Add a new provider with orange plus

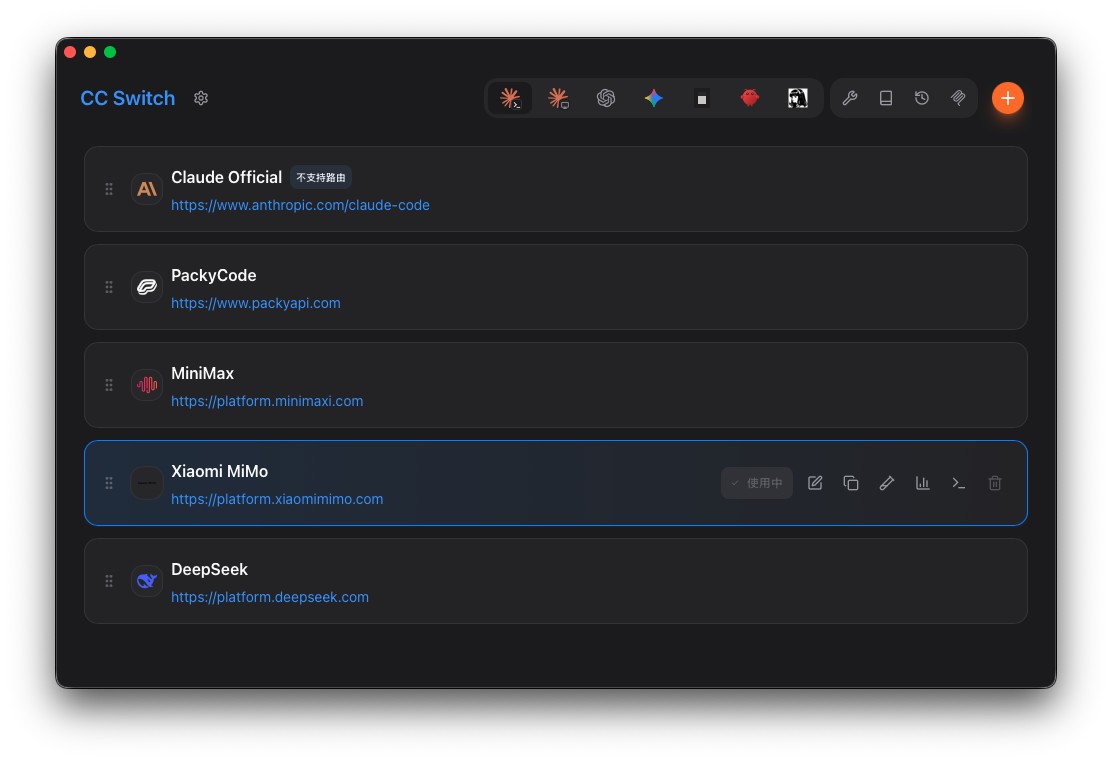click(x=1008, y=98)
